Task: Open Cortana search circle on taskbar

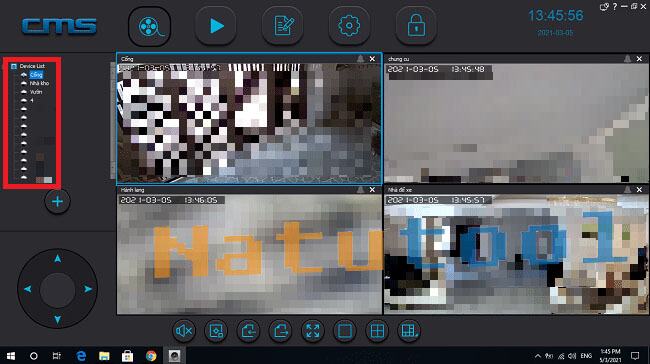Action: pos(34,356)
